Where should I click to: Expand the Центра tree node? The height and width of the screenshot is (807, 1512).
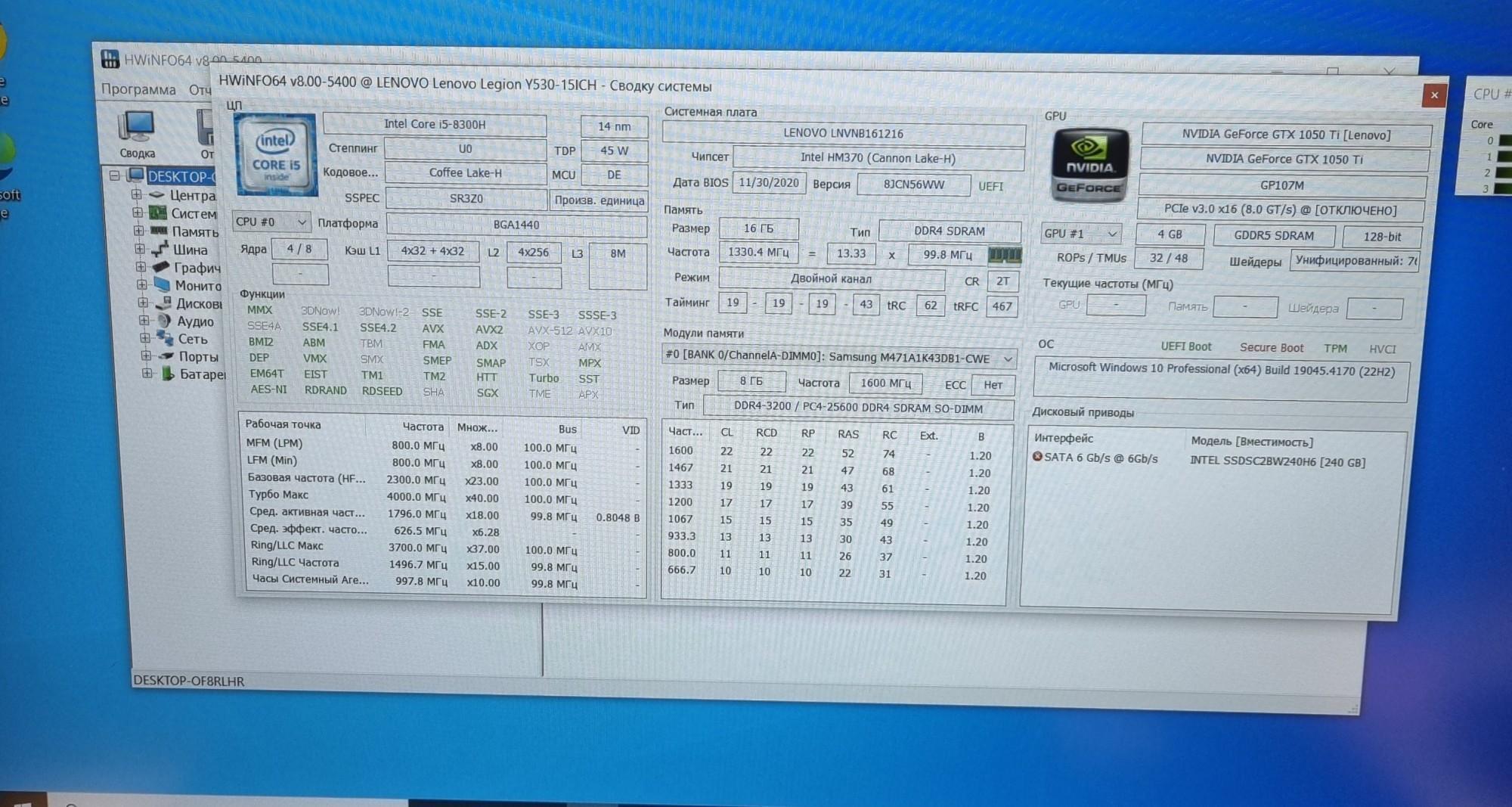tap(136, 194)
